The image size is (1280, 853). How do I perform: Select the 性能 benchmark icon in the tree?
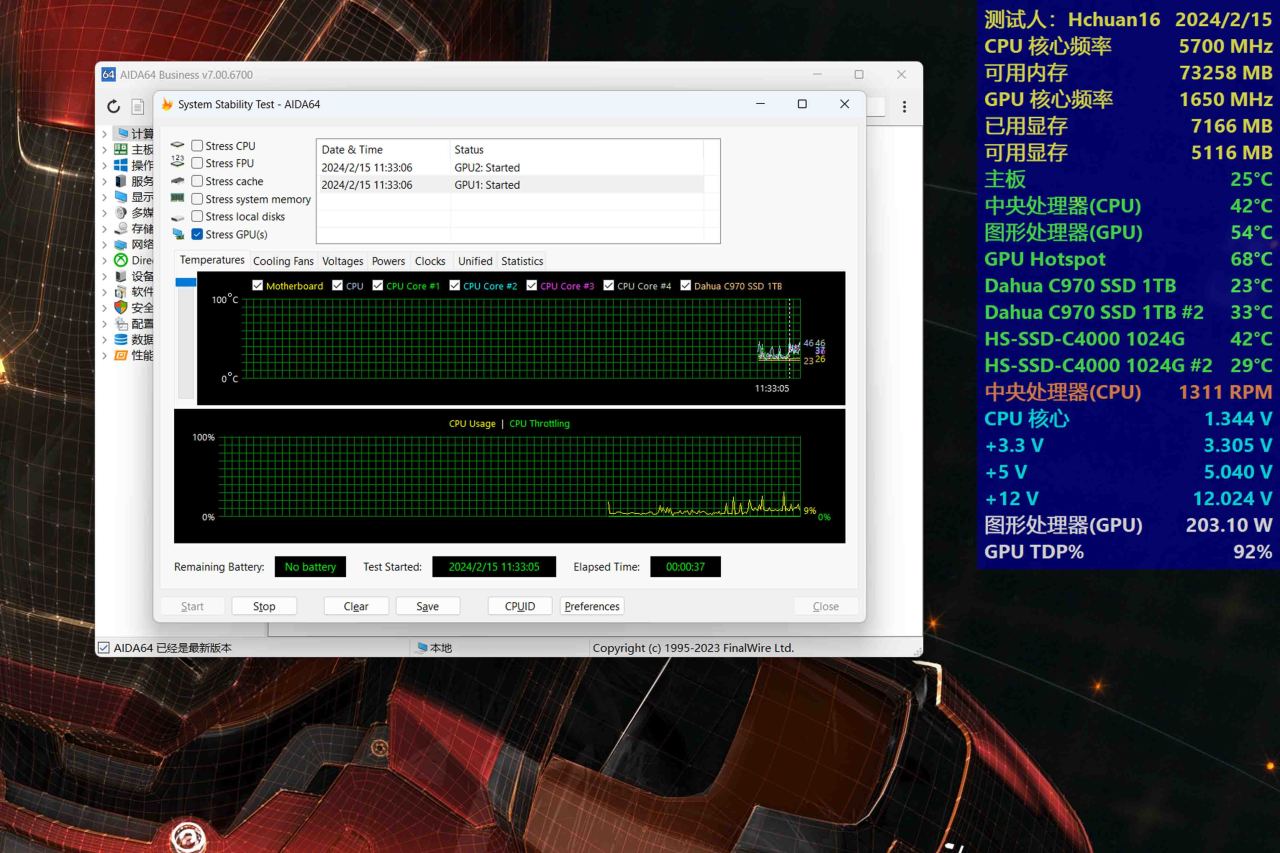coord(121,355)
